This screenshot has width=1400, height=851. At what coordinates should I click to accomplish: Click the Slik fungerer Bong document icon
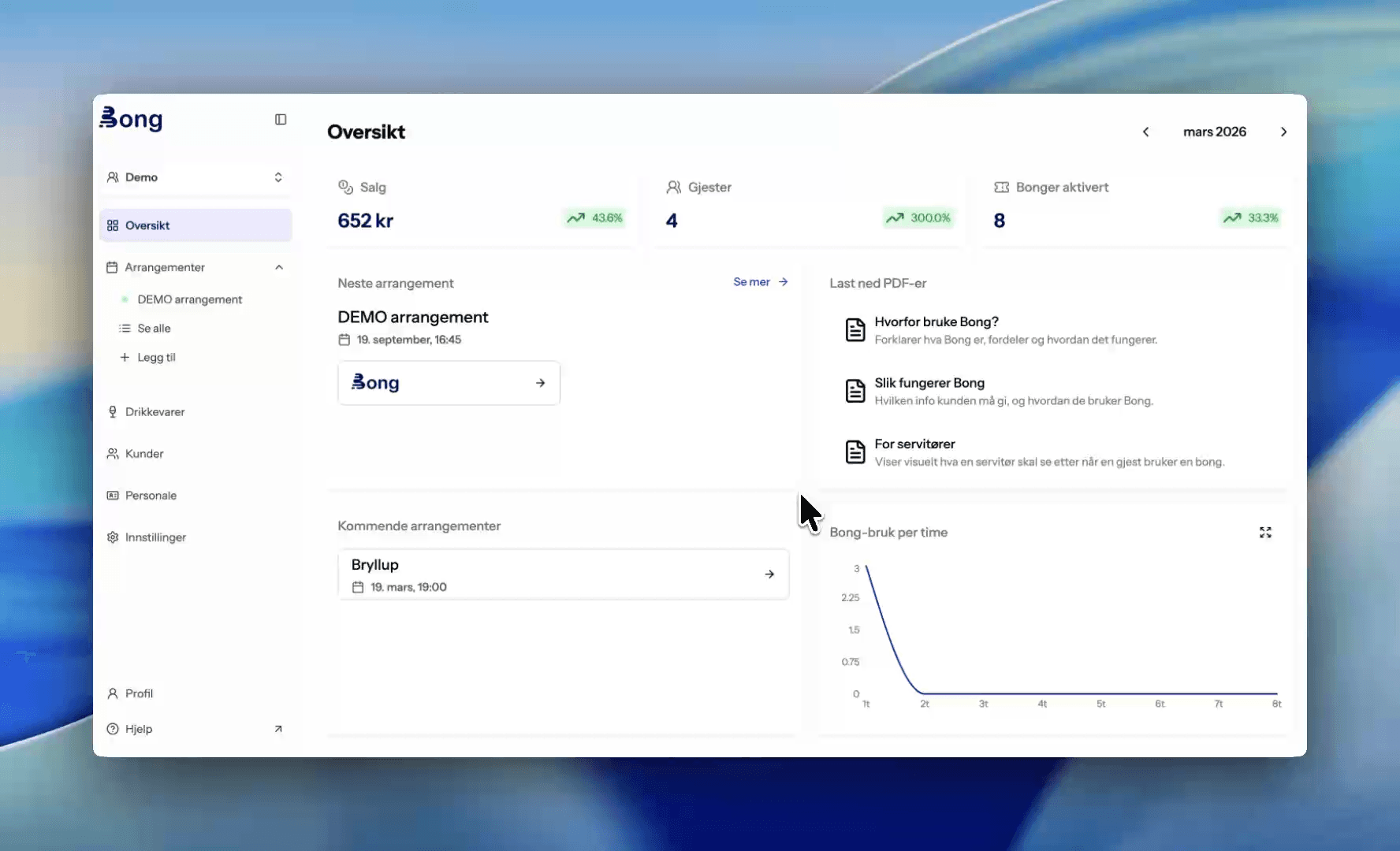tap(855, 391)
